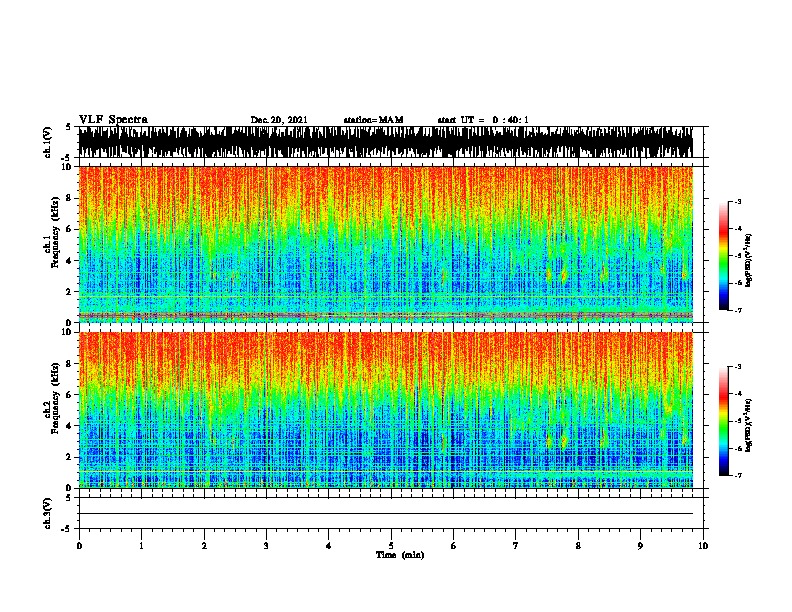Screen dimensions: 792x612
Task: Click the flat ch.3 trace line
Action: tap(385, 514)
